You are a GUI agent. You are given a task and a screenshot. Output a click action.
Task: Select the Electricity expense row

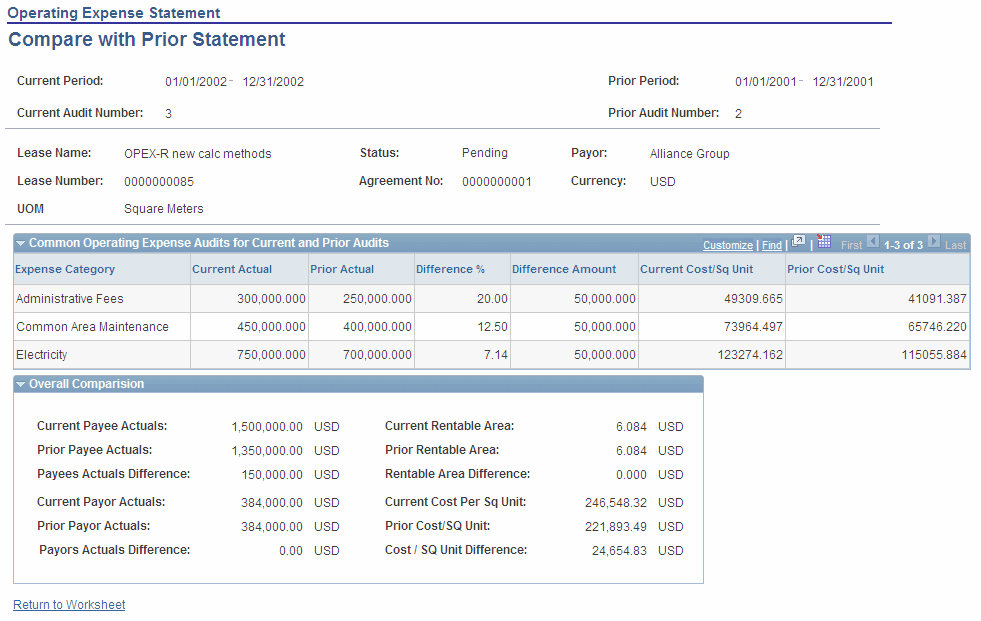pyautogui.click(x=44, y=355)
